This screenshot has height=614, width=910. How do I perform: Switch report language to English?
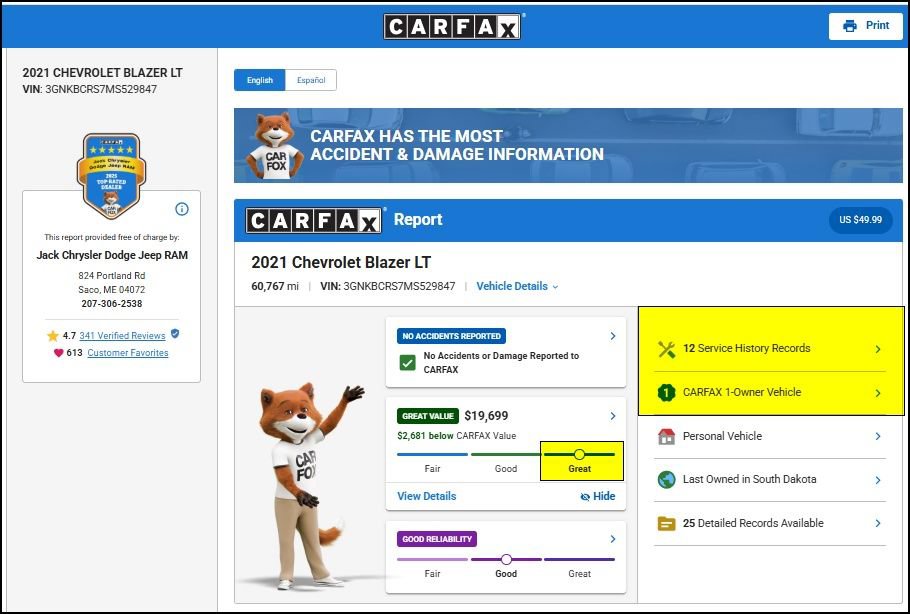[x=259, y=80]
